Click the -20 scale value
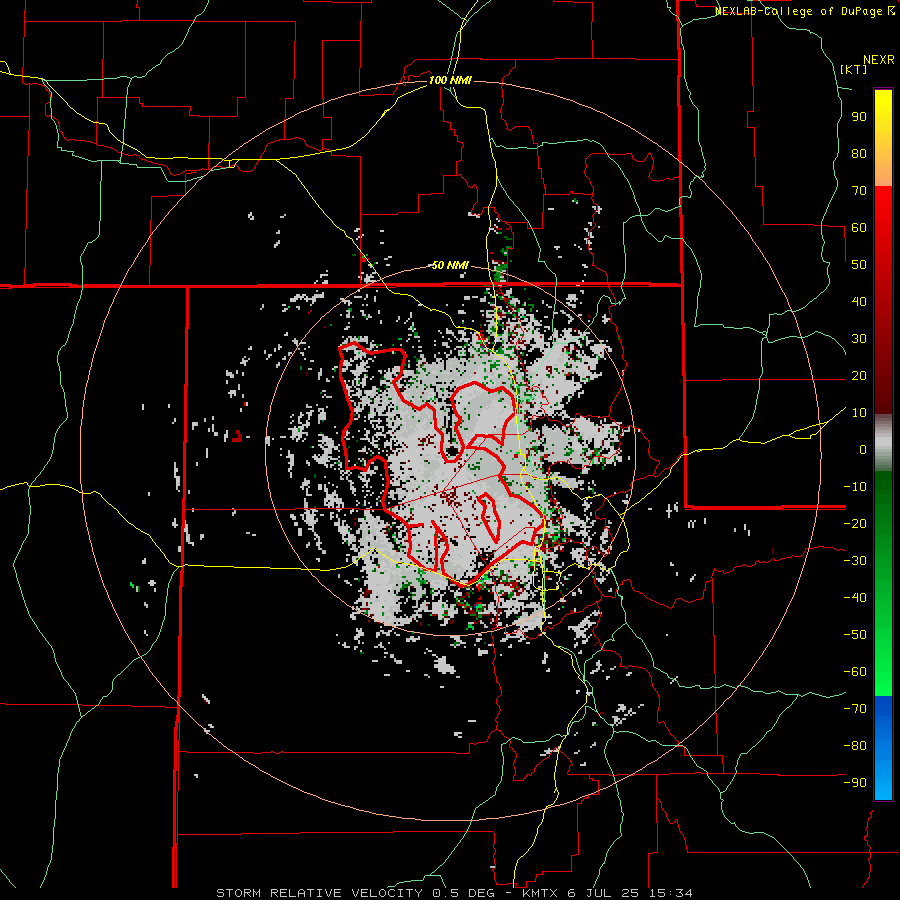Screen dimensions: 900x900 (855, 523)
